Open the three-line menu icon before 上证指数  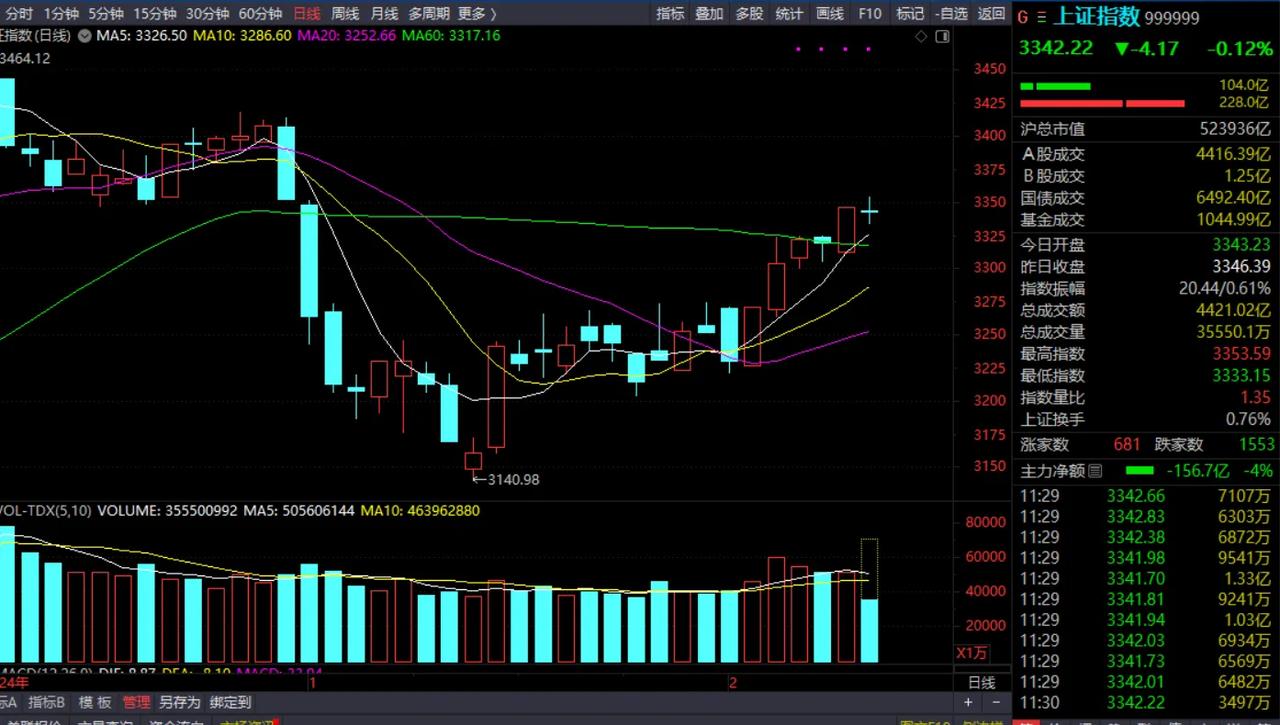(x=1042, y=17)
